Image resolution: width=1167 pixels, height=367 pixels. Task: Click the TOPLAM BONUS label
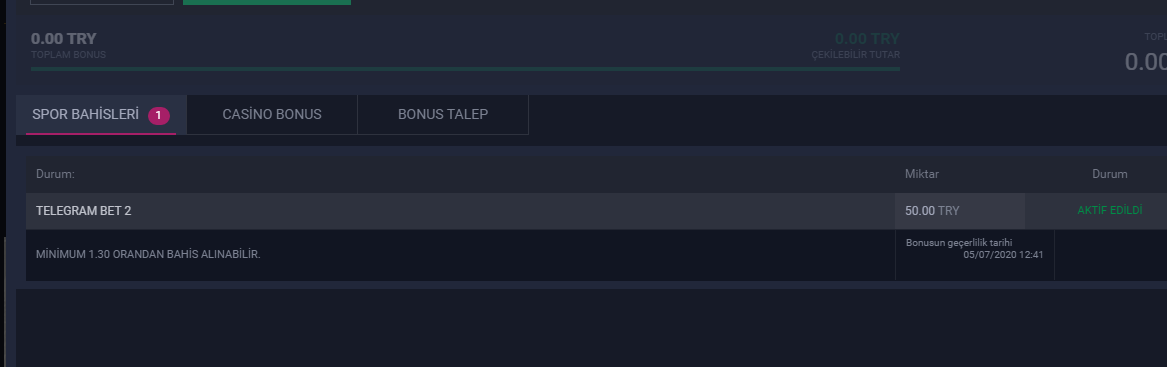[68, 55]
